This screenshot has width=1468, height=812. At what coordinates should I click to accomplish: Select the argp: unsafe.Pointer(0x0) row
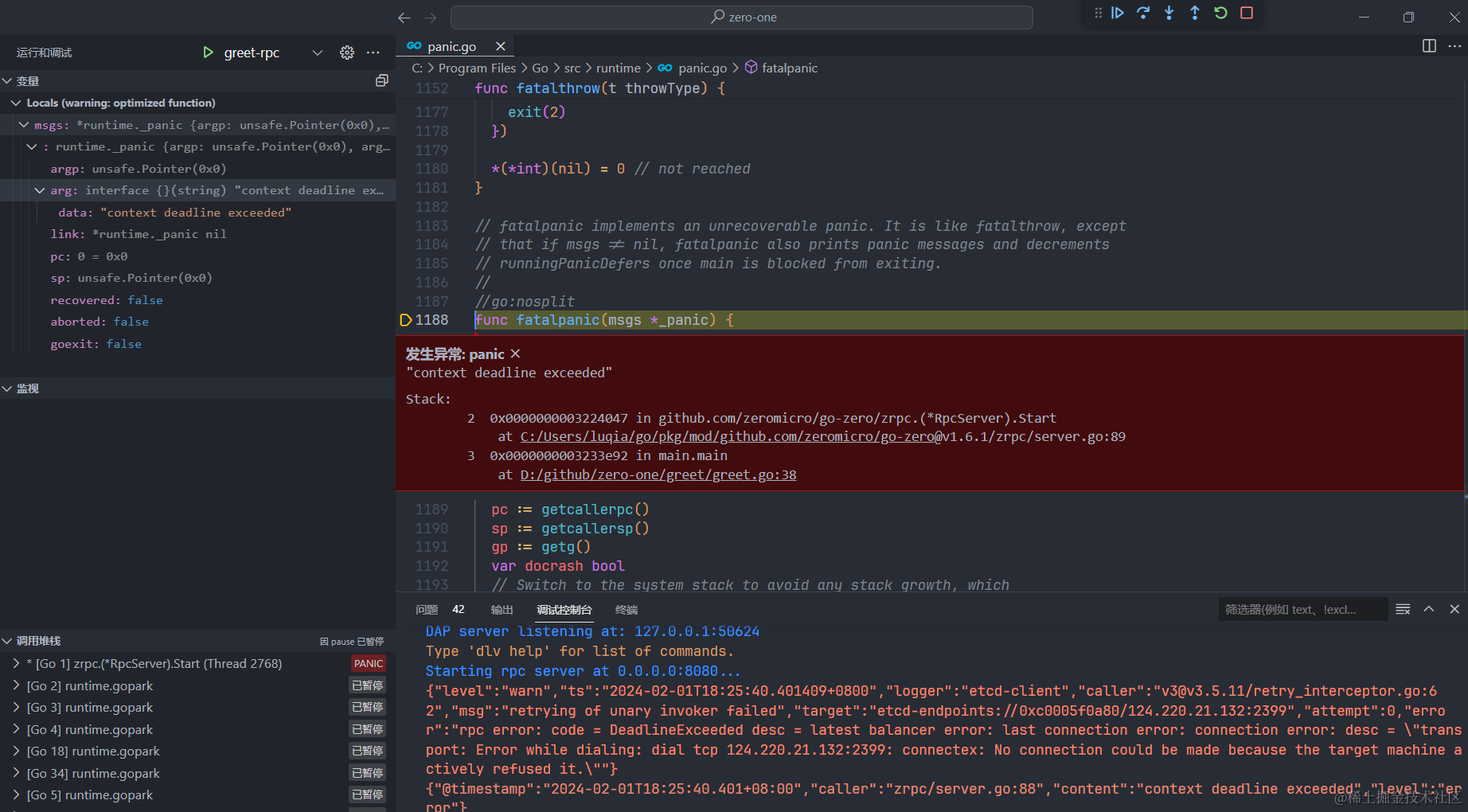pyautogui.click(x=197, y=169)
